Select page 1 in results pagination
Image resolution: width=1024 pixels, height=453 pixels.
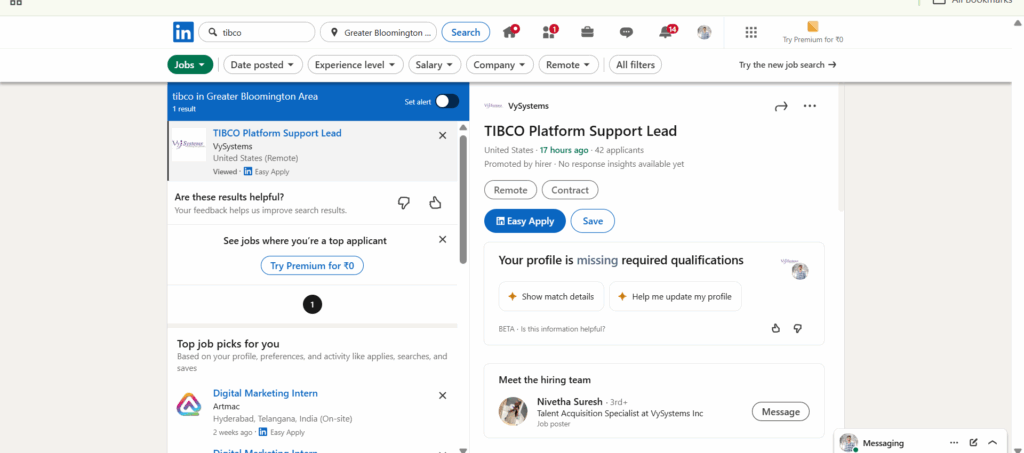tap(312, 304)
